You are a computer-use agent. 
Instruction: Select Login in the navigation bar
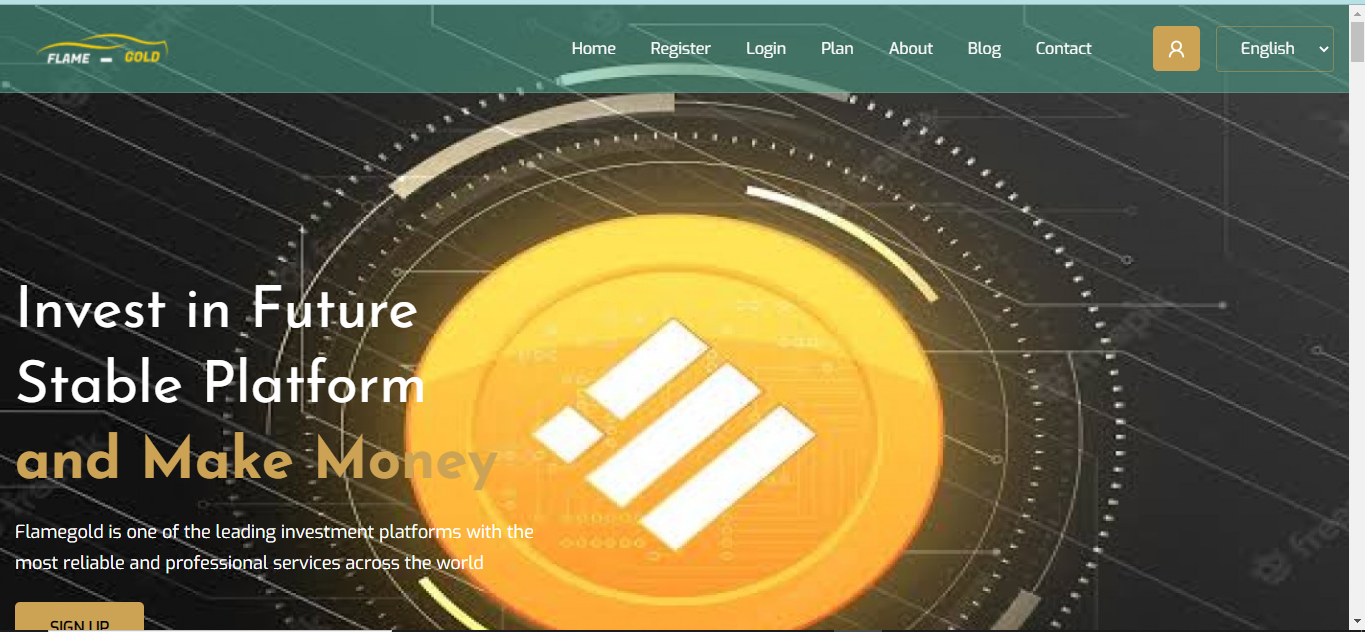click(x=766, y=48)
